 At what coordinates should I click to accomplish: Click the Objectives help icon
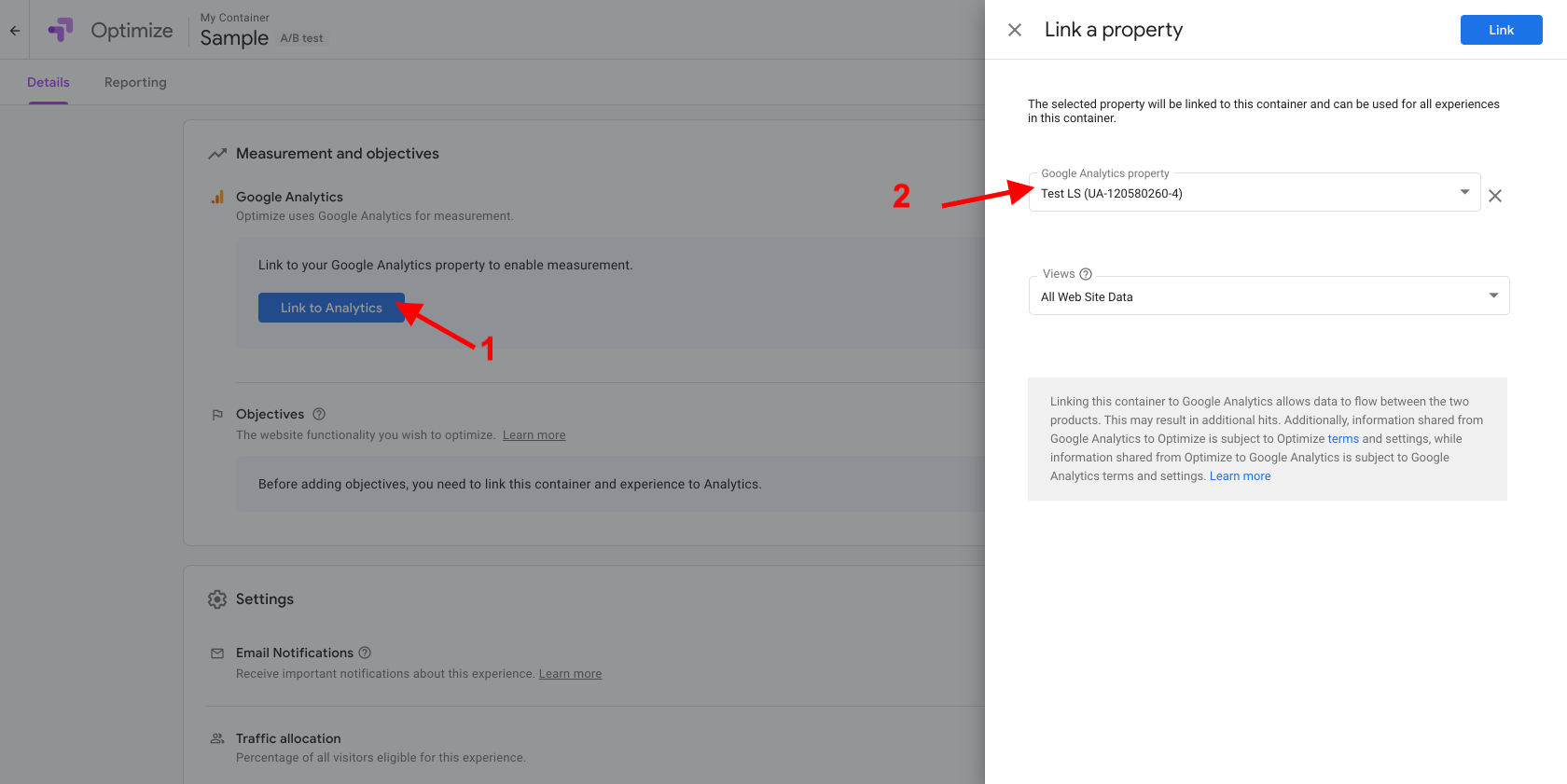[x=319, y=414]
